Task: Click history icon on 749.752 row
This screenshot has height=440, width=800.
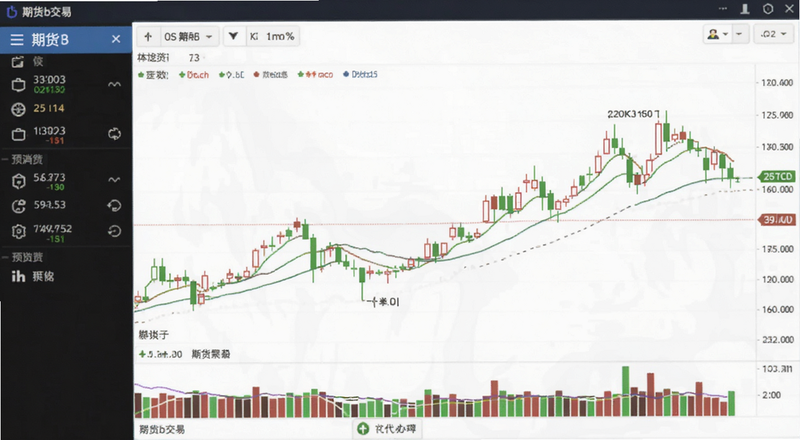Action: coord(114,231)
